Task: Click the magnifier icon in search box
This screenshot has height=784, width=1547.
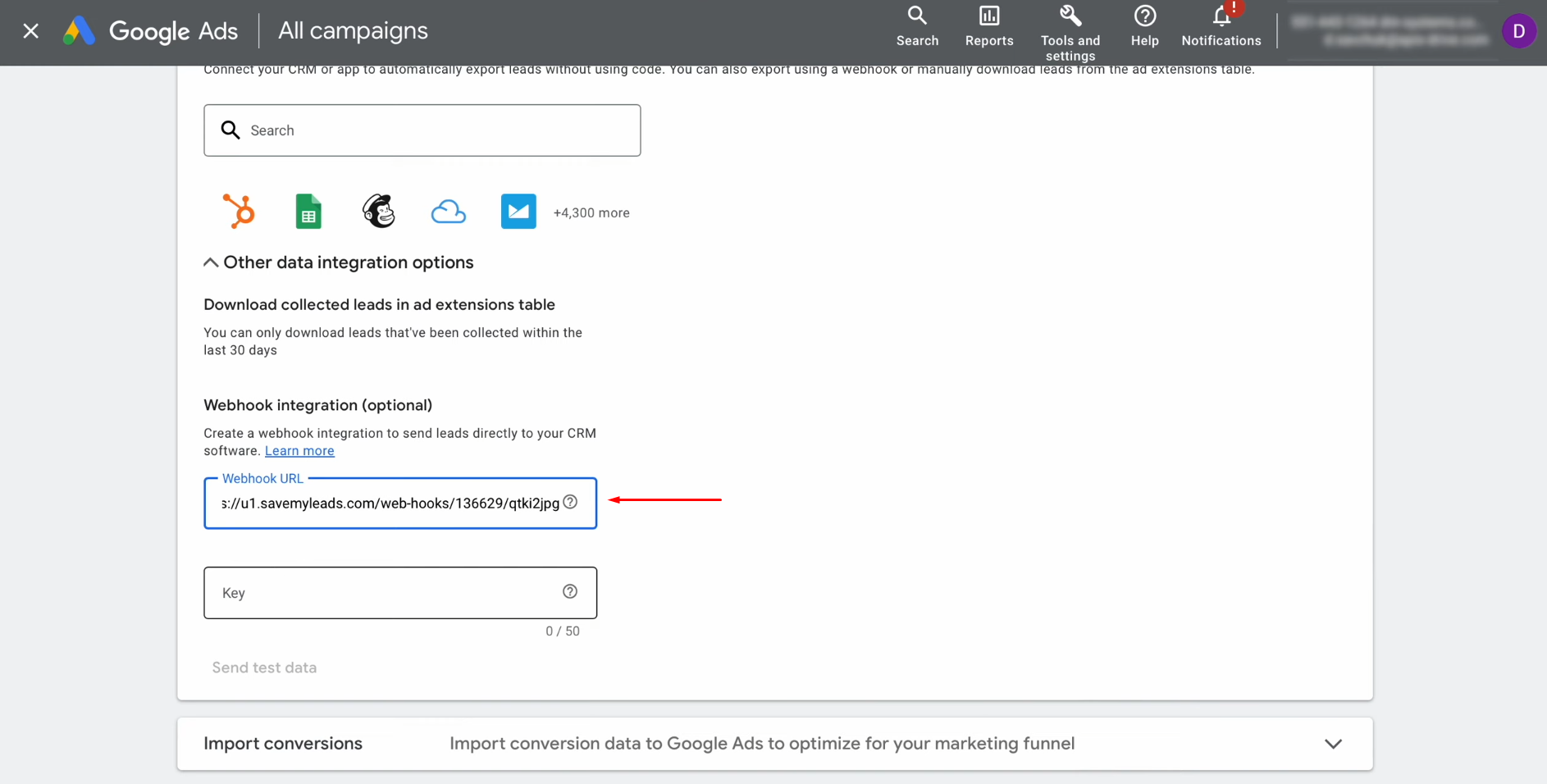Action: (x=230, y=130)
